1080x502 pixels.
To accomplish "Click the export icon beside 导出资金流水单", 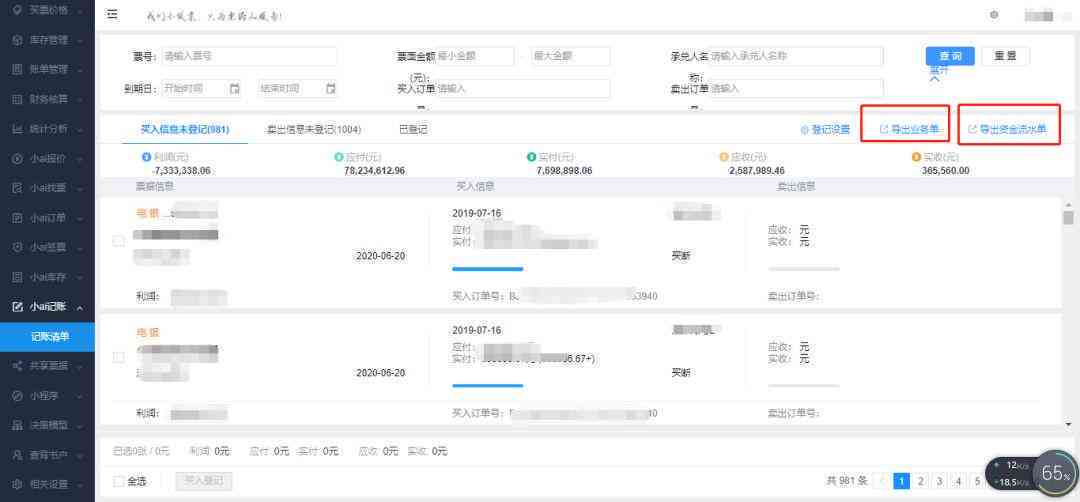I will point(973,129).
